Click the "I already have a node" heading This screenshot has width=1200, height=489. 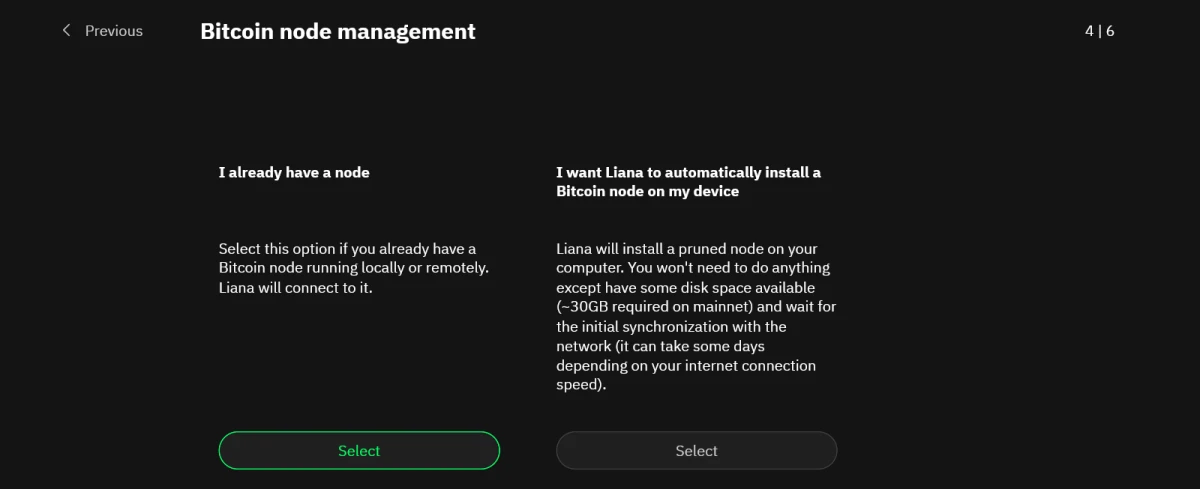click(294, 172)
